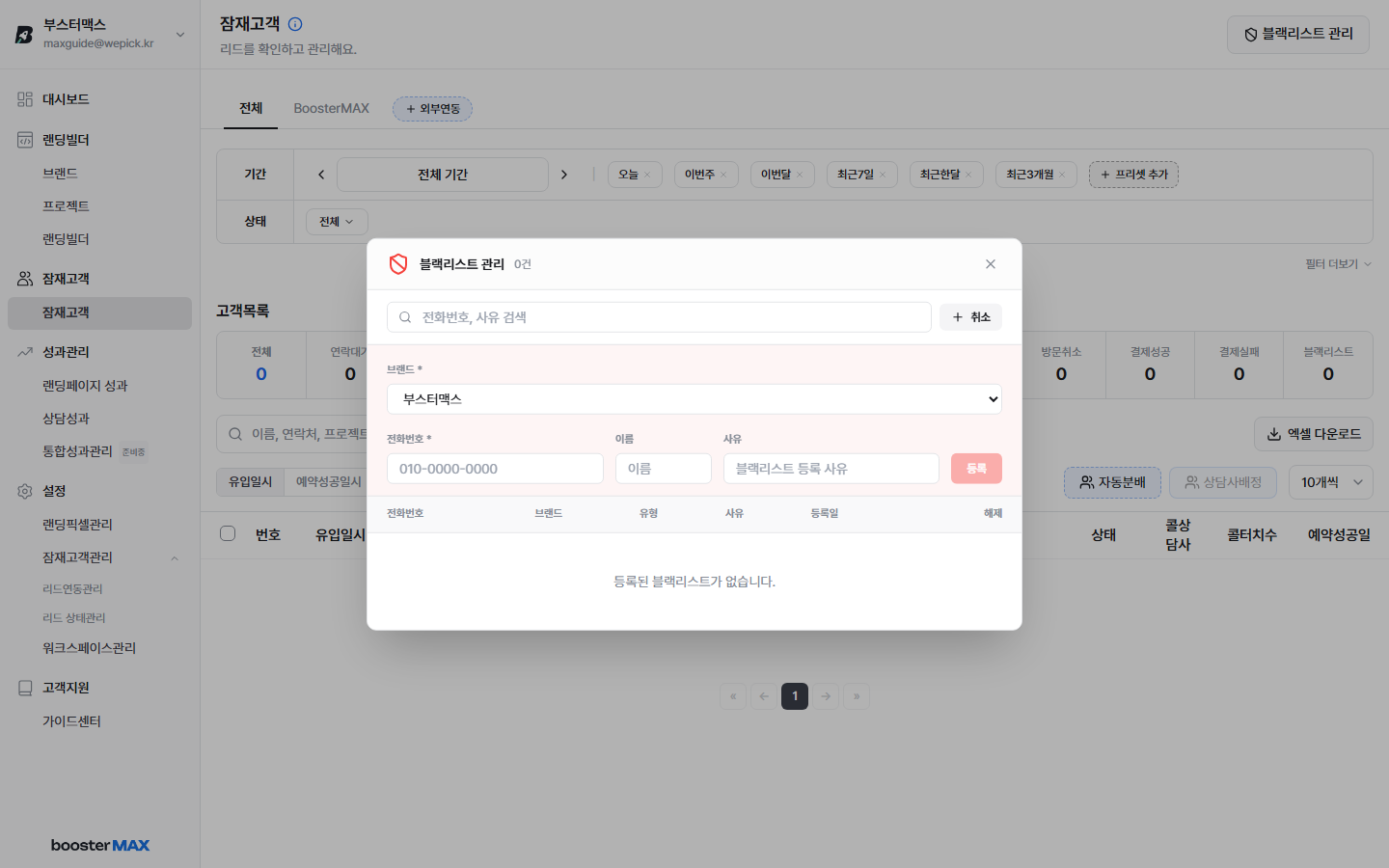Viewport: 1389px width, 868px height.
Task: Click the 이름 input field in dialog
Action: [664, 469]
